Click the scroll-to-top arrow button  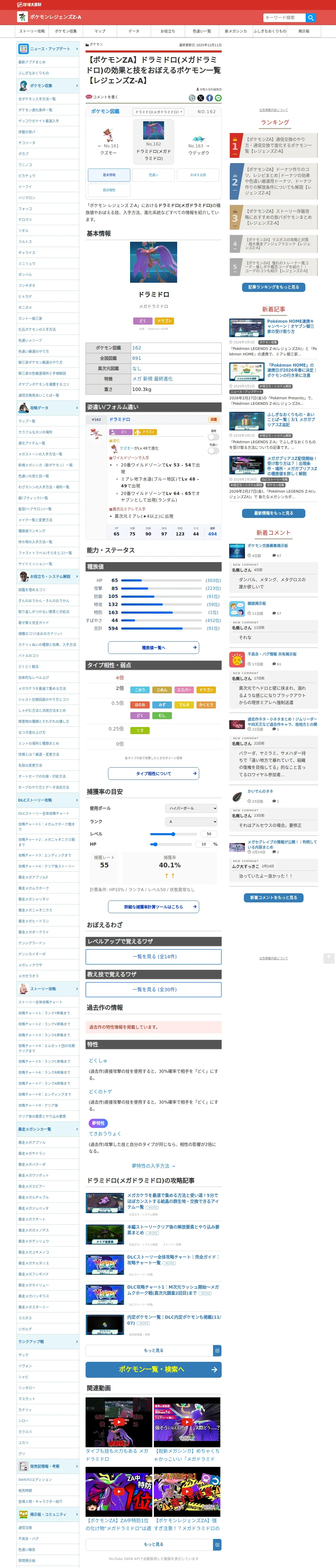coord(329,958)
